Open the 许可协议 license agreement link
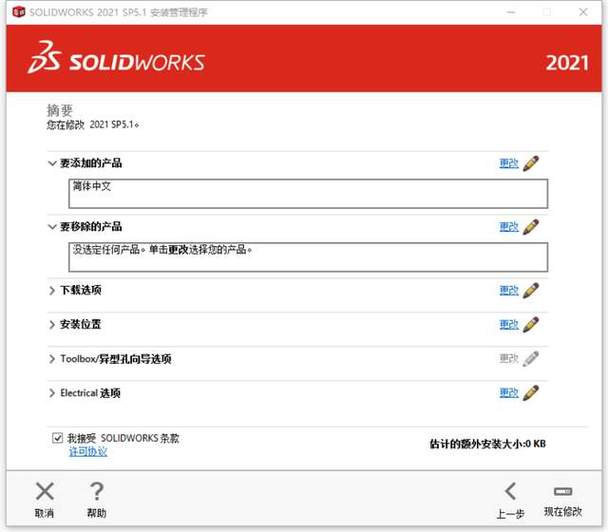The width and height of the screenshot is (608, 532). [88, 452]
